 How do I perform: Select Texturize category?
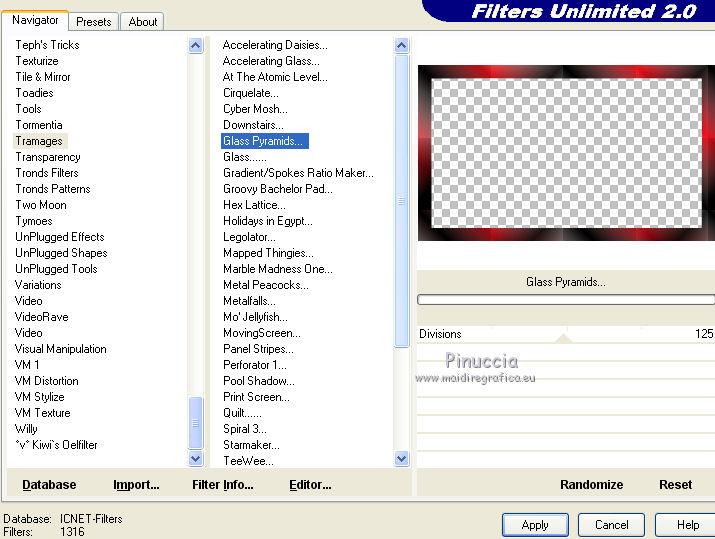pos(37,61)
